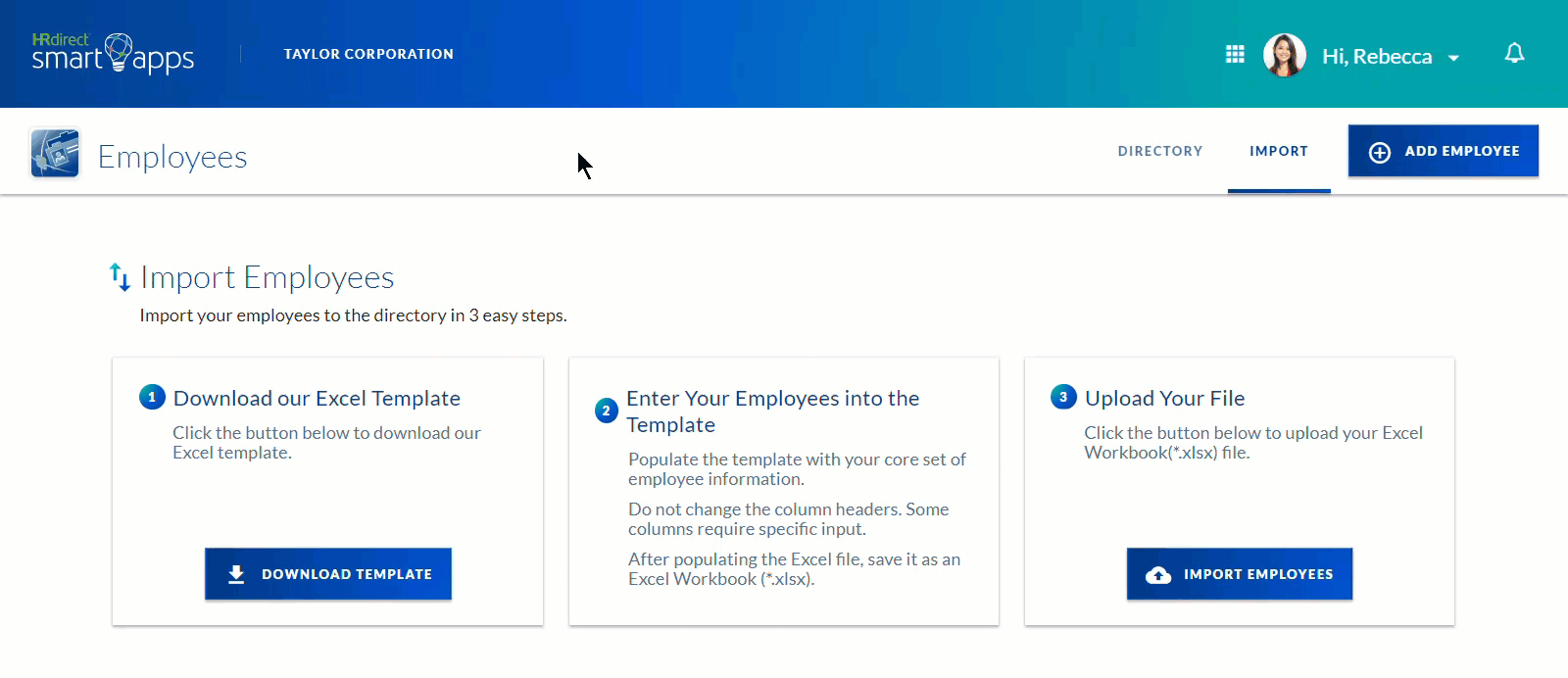Screen dimensions: 1568x678
Task: Click the Import Employees heading arrows icon
Action: click(x=120, y=277)
